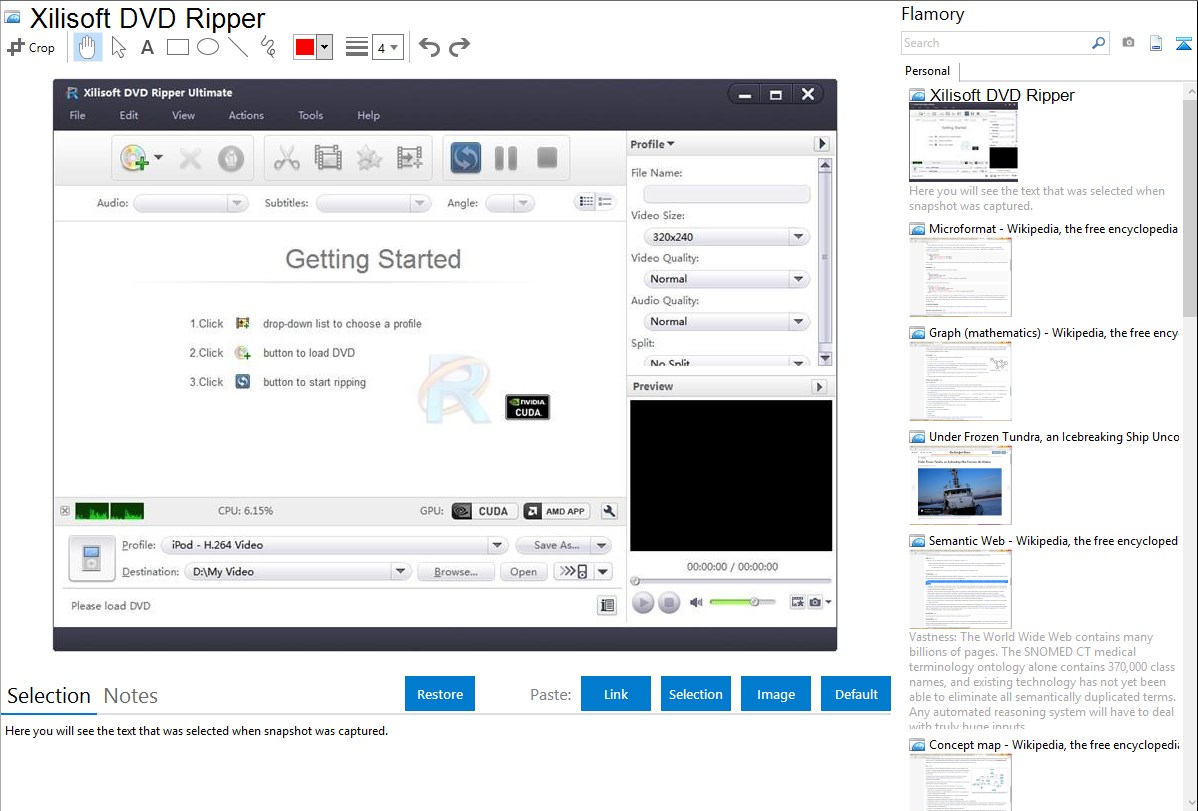Screen dimensions: 1198x811
Task: Open the film strip edit icon
Action: [328, 158]
